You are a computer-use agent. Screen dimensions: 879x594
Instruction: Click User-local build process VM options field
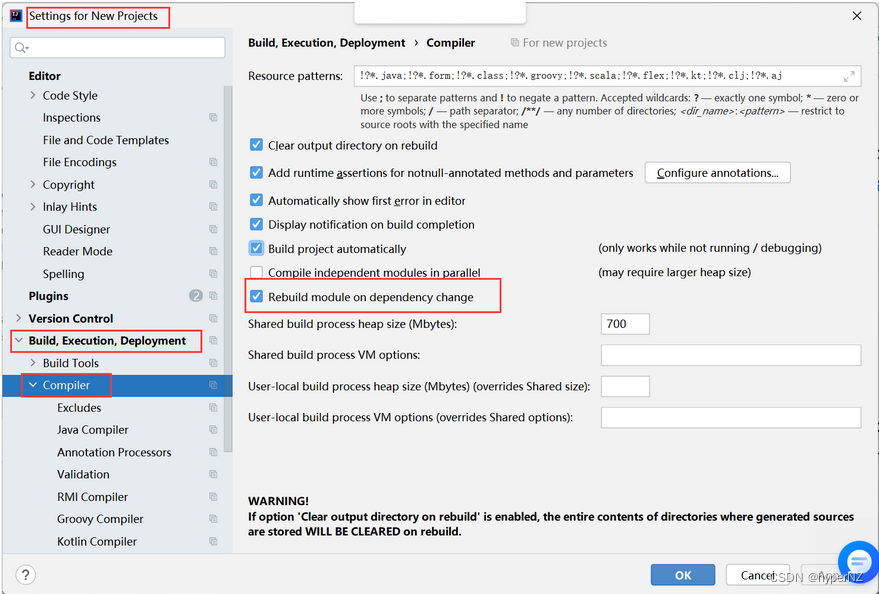(x=731, y=417)
